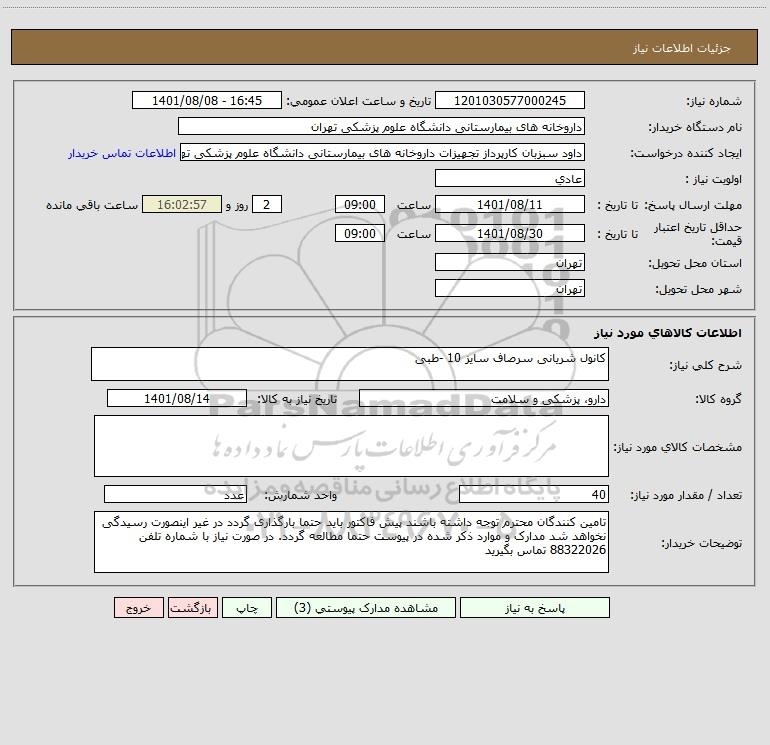Image resolution: width=770 pixels, height=745 pixels.
Task: Click the need date field 1401/08/14
Action: point(177,399)
